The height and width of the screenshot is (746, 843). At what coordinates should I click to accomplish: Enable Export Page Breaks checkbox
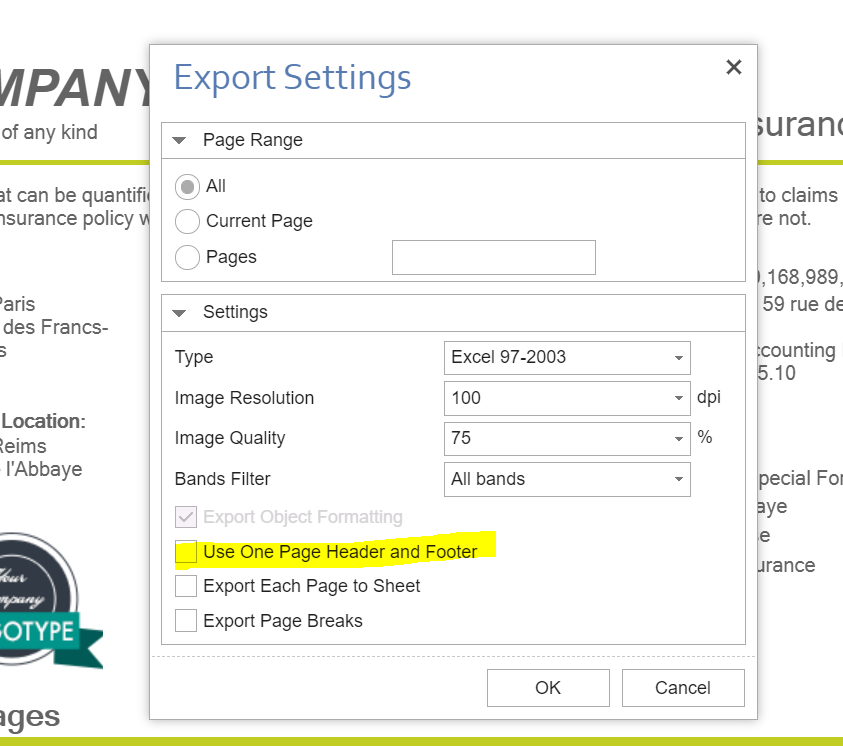tap(186, 621)
